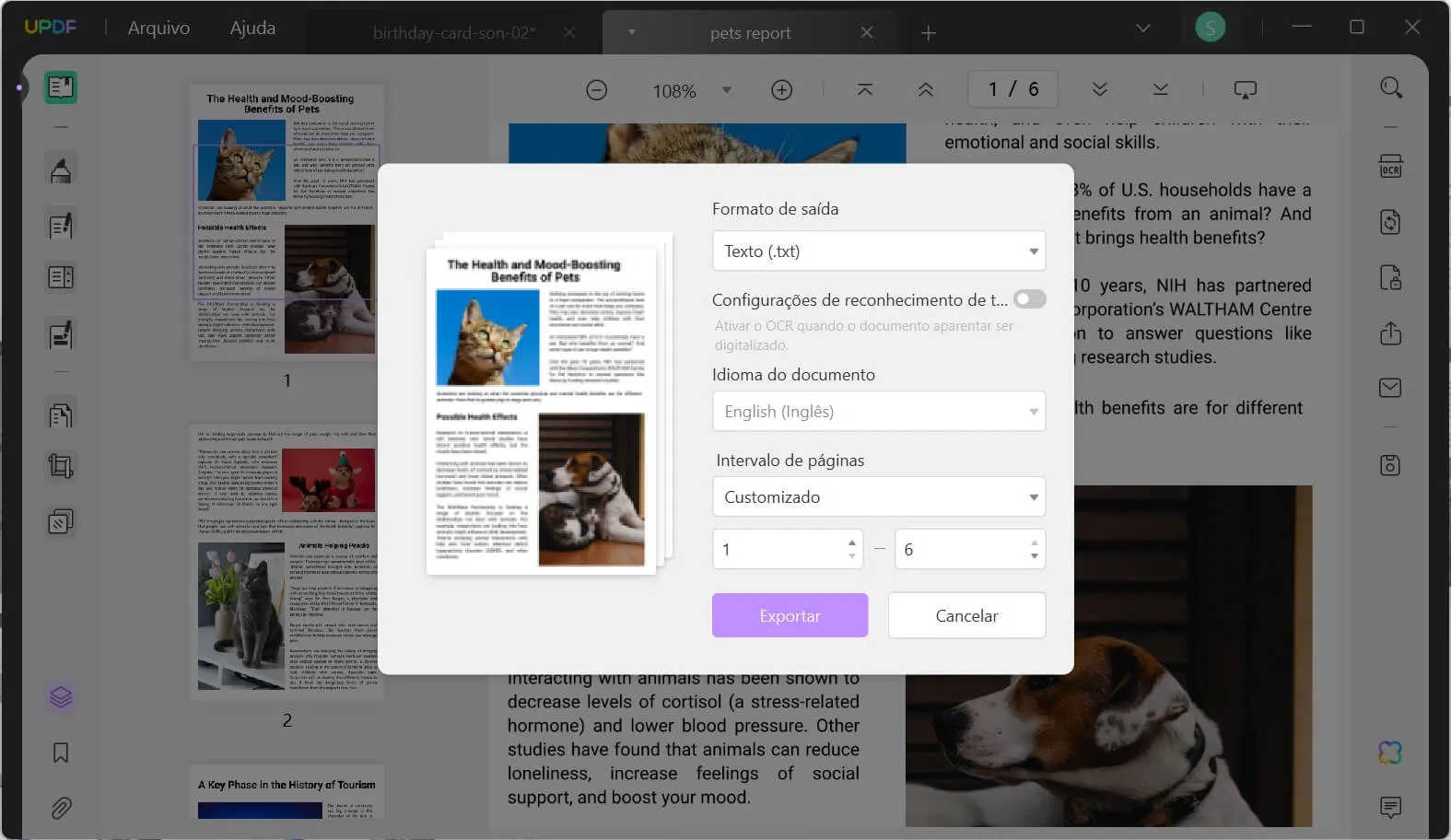Screen dimensions: 1451x840
Task: Go to the next page
Action: tap(1100, 89)
